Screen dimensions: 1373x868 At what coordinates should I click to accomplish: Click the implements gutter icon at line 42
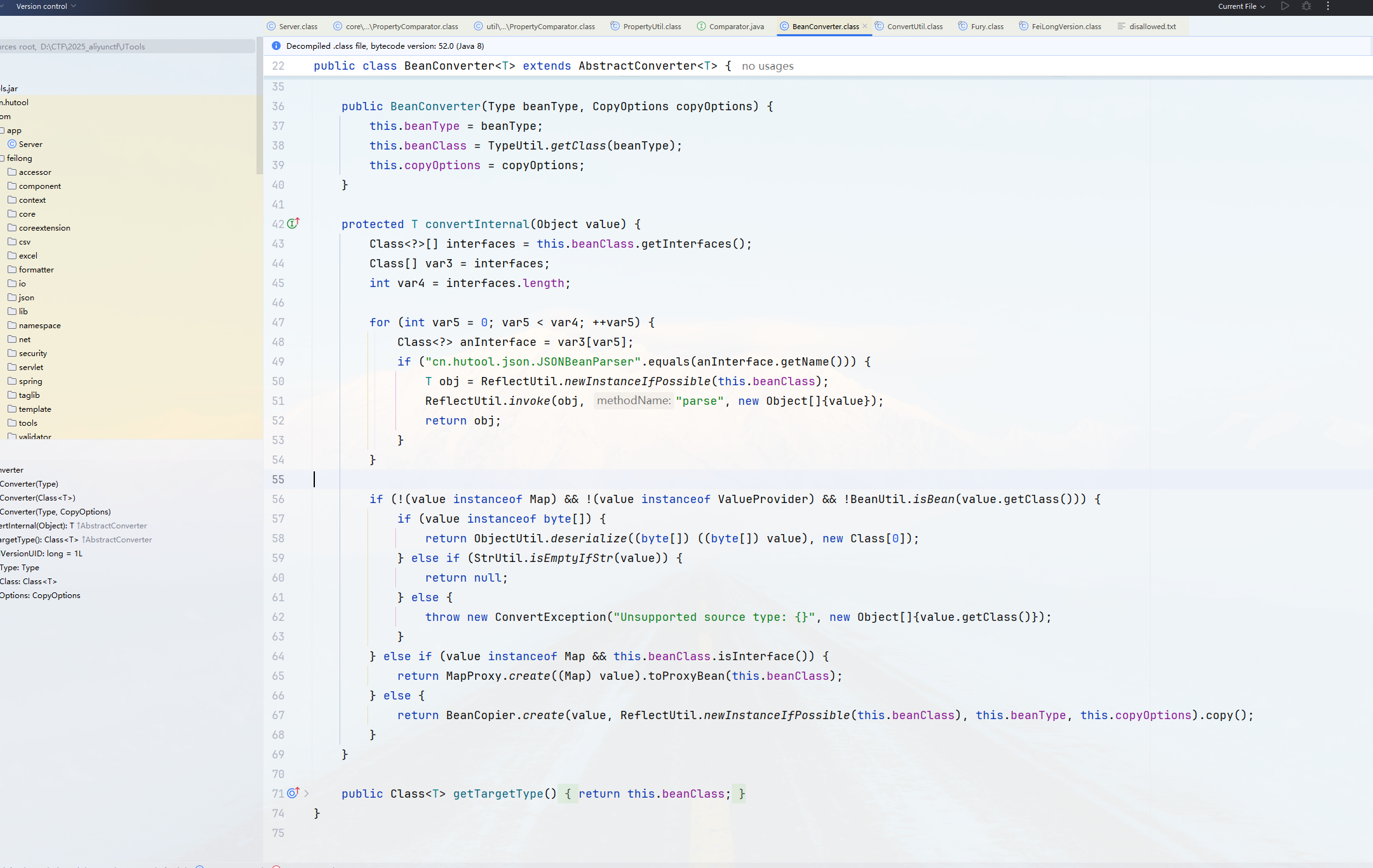[293, 223]
